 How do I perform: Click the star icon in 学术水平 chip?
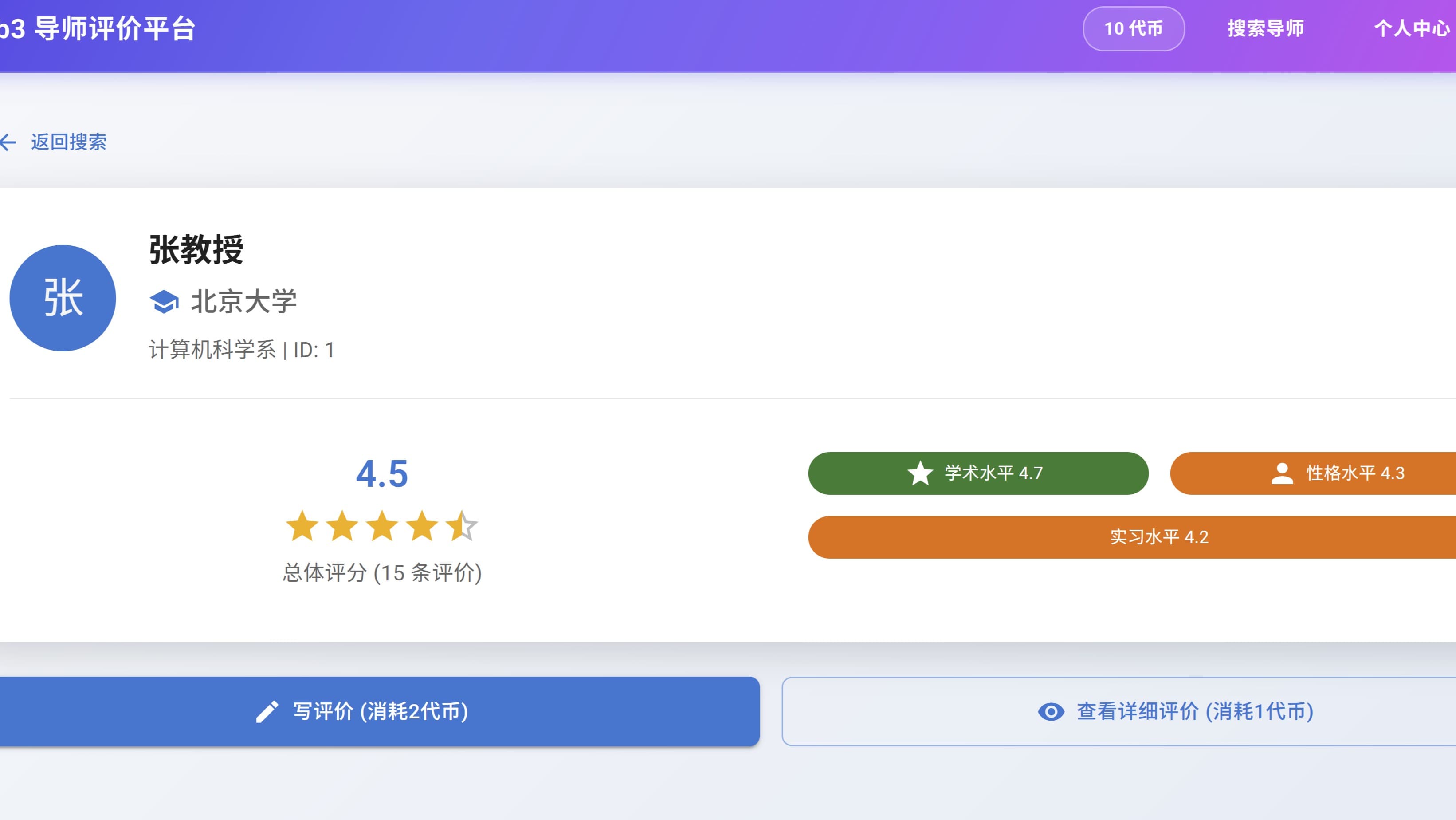click(x=920, y=473)
